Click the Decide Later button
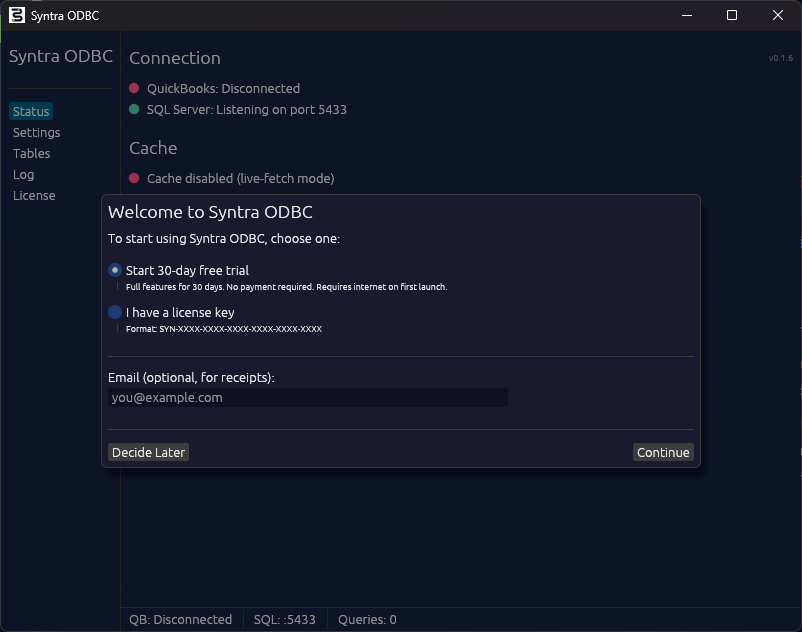The image size is (802, 632). 148,453
